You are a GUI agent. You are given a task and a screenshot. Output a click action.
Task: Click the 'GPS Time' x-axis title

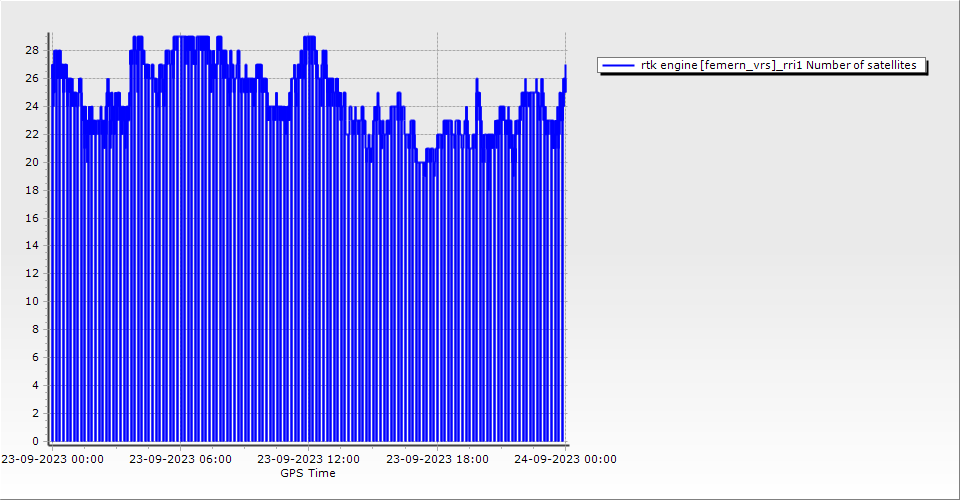coord(308,473)
